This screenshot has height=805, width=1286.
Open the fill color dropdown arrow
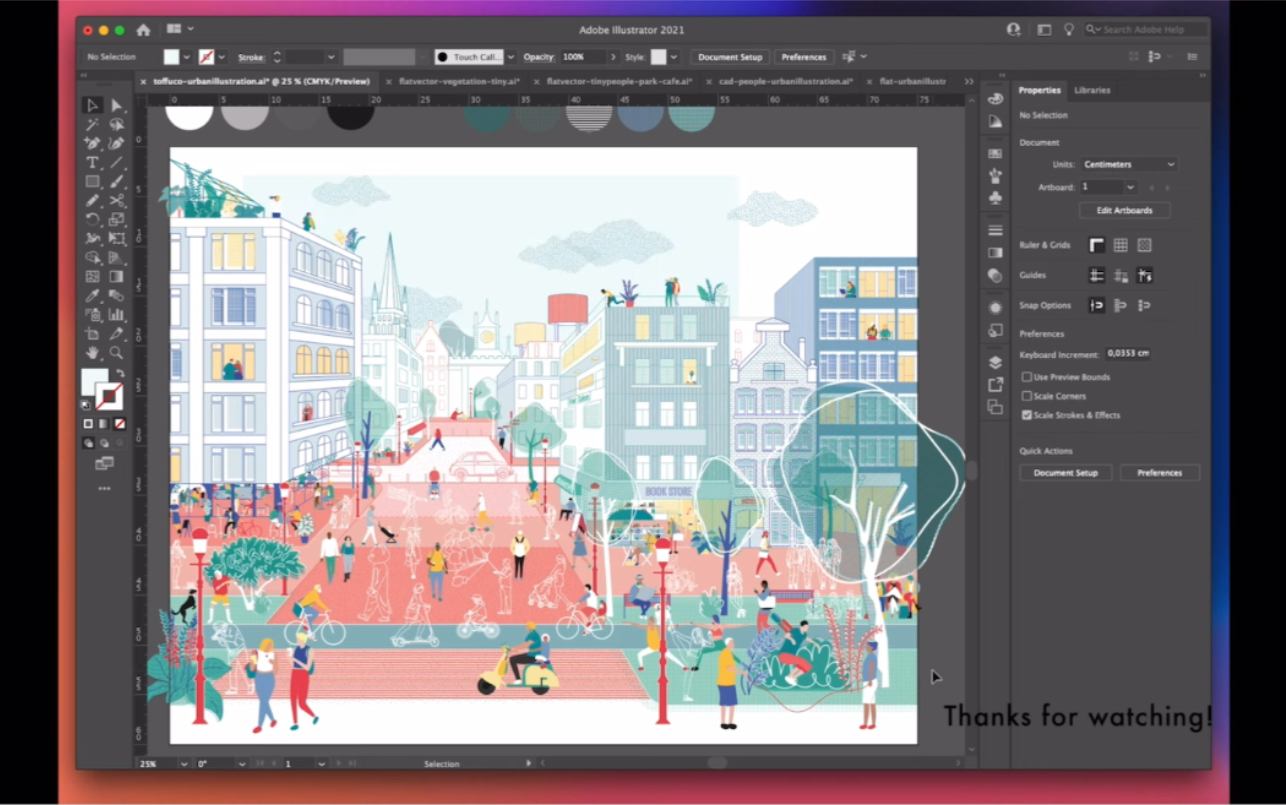tap(186, 57)
